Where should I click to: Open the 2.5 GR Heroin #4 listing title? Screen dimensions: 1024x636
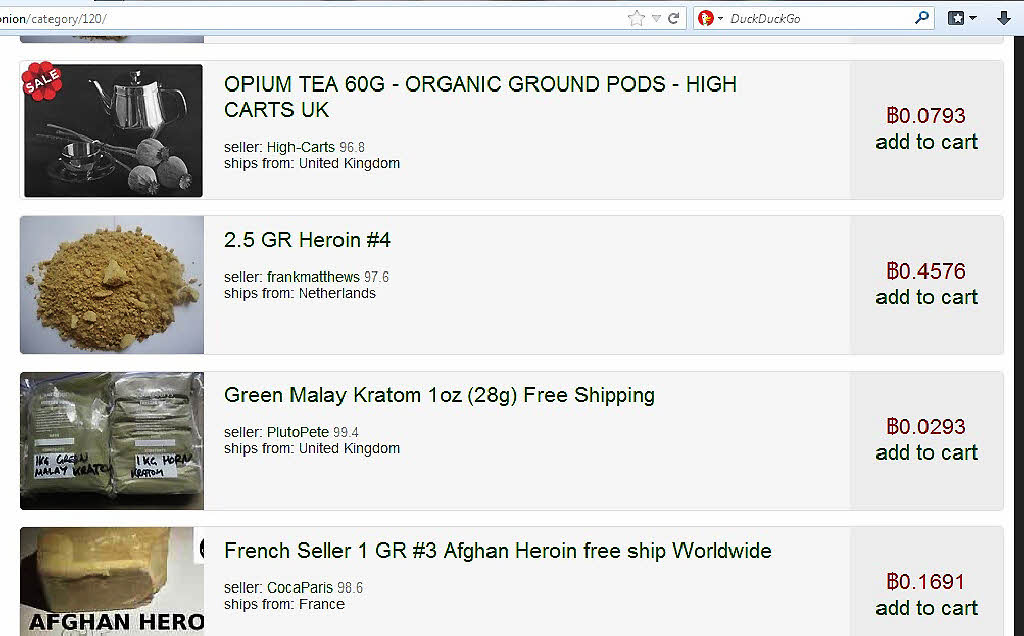pyautogui.click(x=307, y=240)
